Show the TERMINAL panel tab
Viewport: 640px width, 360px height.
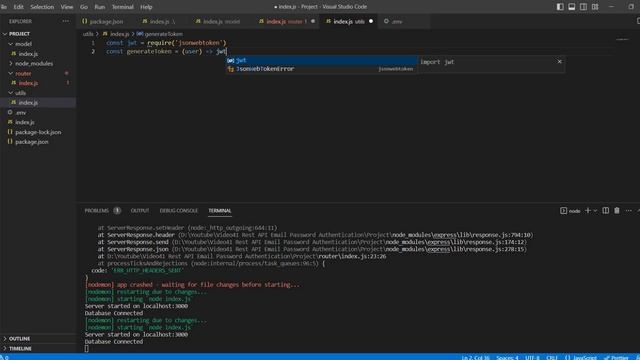point(220,211)
